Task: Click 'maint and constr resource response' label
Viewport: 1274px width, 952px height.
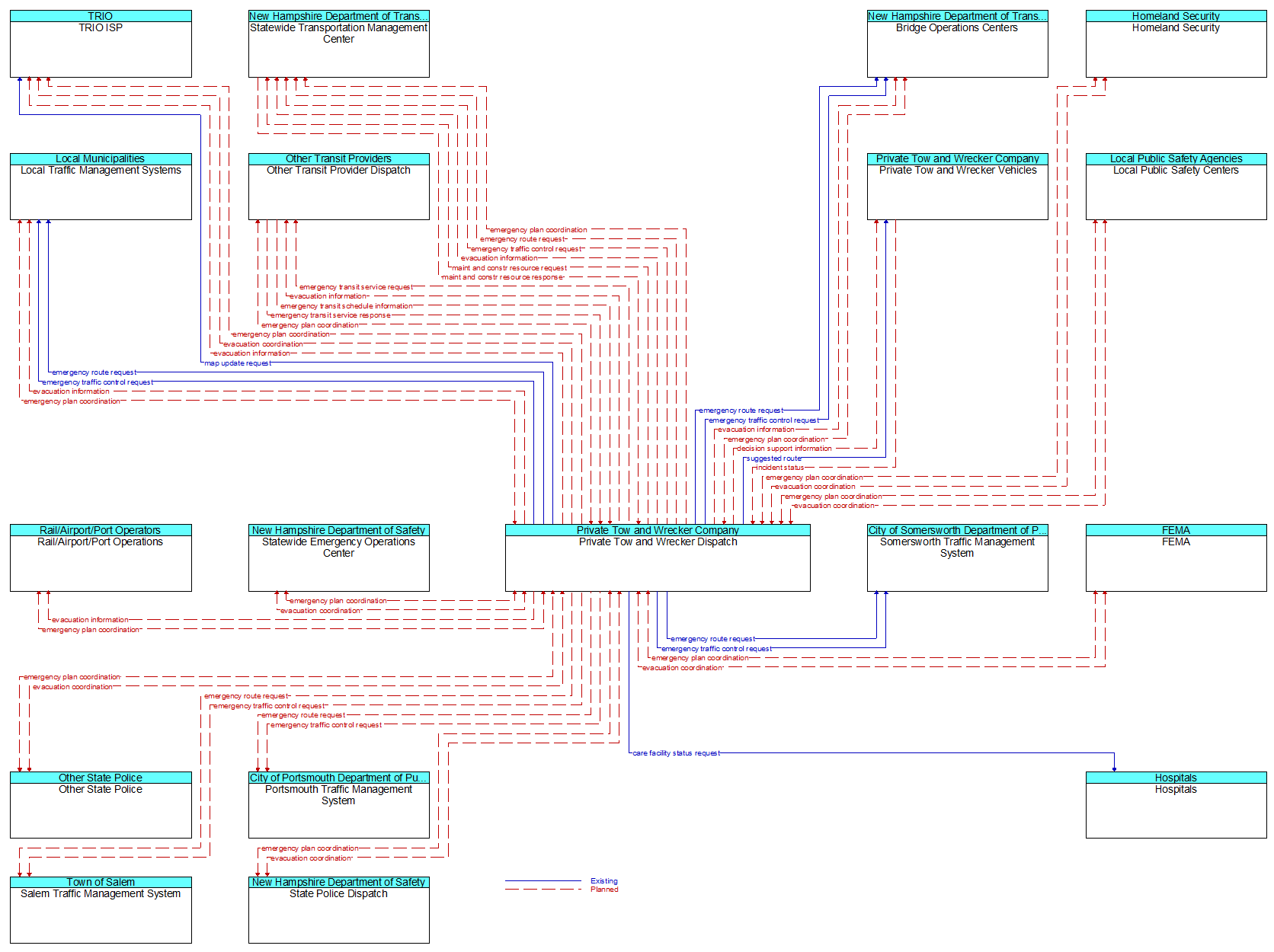Action: point(503,277)
